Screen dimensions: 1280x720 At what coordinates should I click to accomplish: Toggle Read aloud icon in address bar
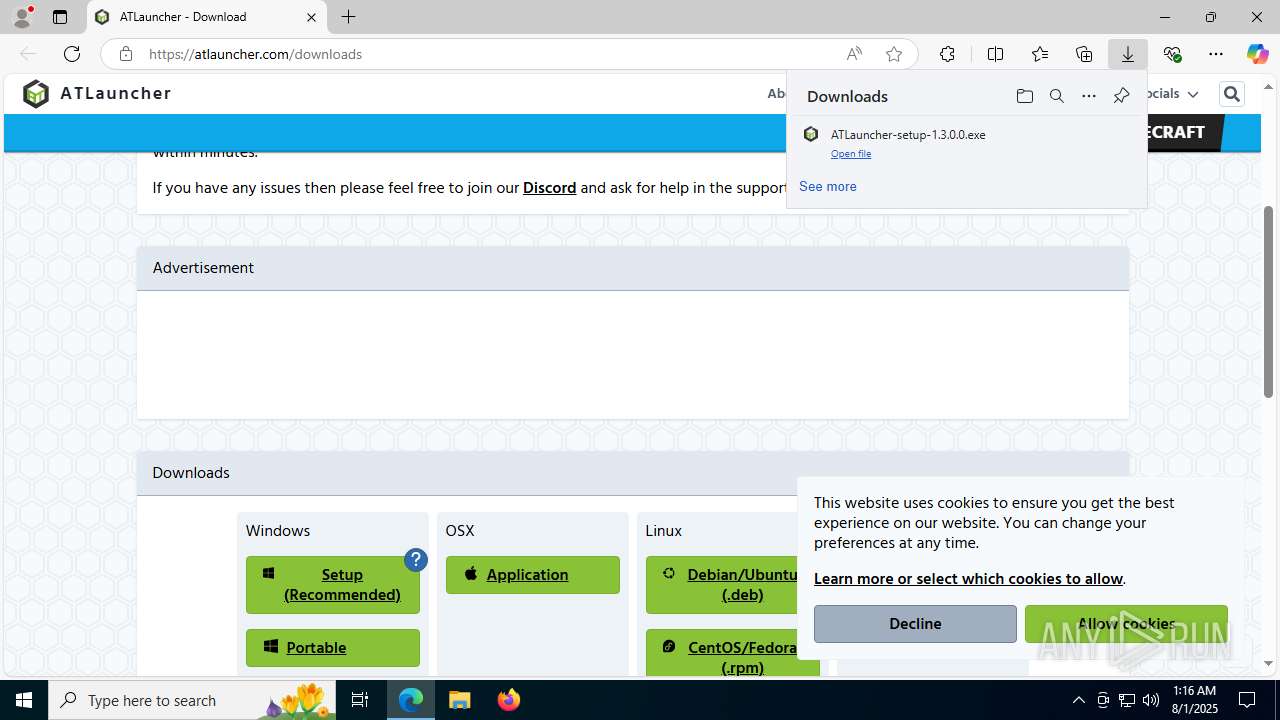[854, 54]
